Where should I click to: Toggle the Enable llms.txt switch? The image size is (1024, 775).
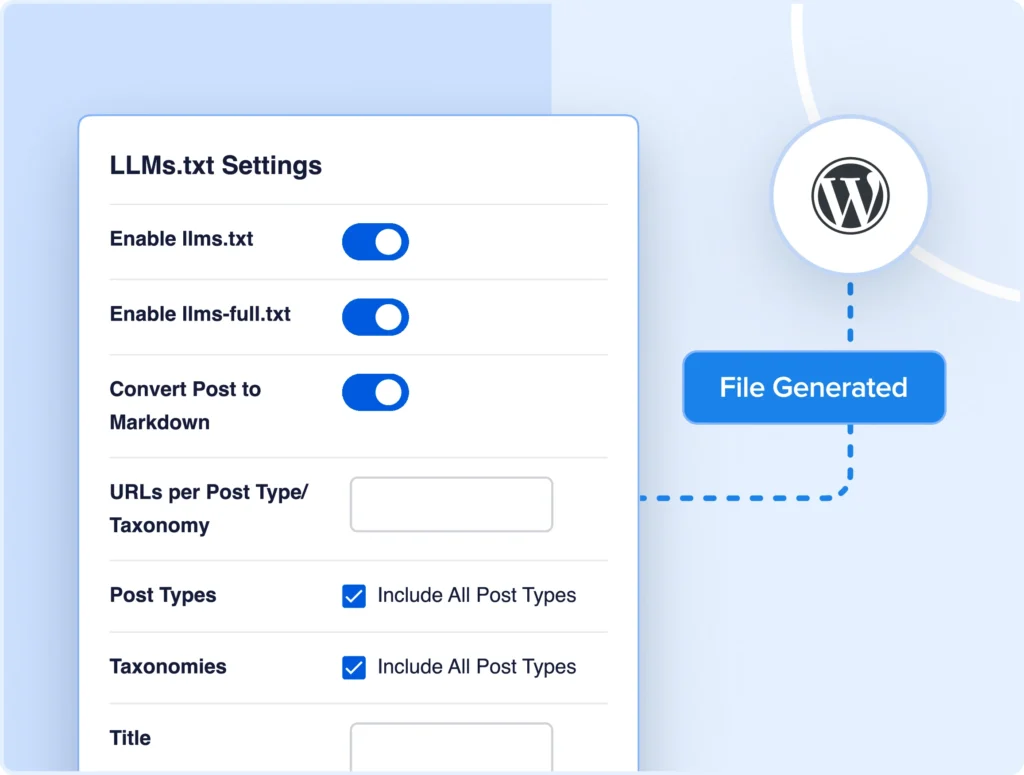coord(375,242)
